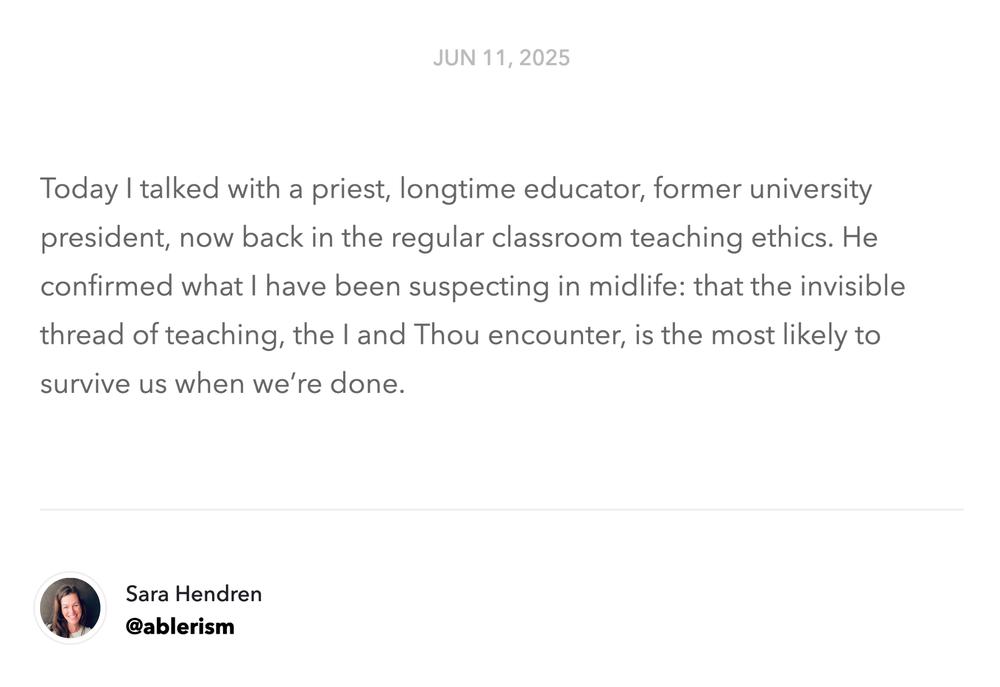Click the word "confirmed" in third line

(107, 286)
